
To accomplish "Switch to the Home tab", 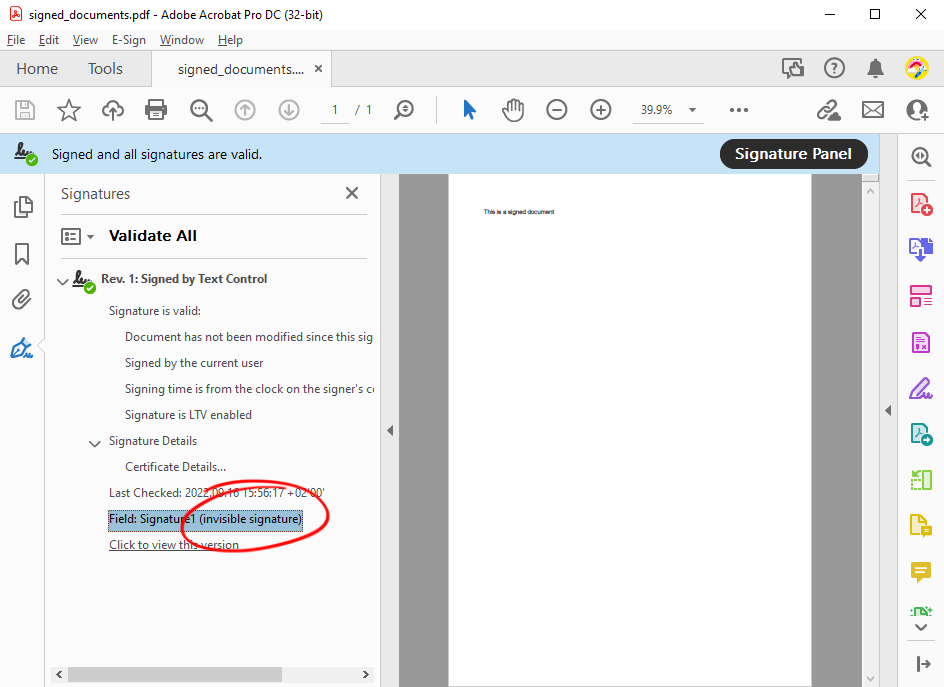I will (x=37, y=69).
